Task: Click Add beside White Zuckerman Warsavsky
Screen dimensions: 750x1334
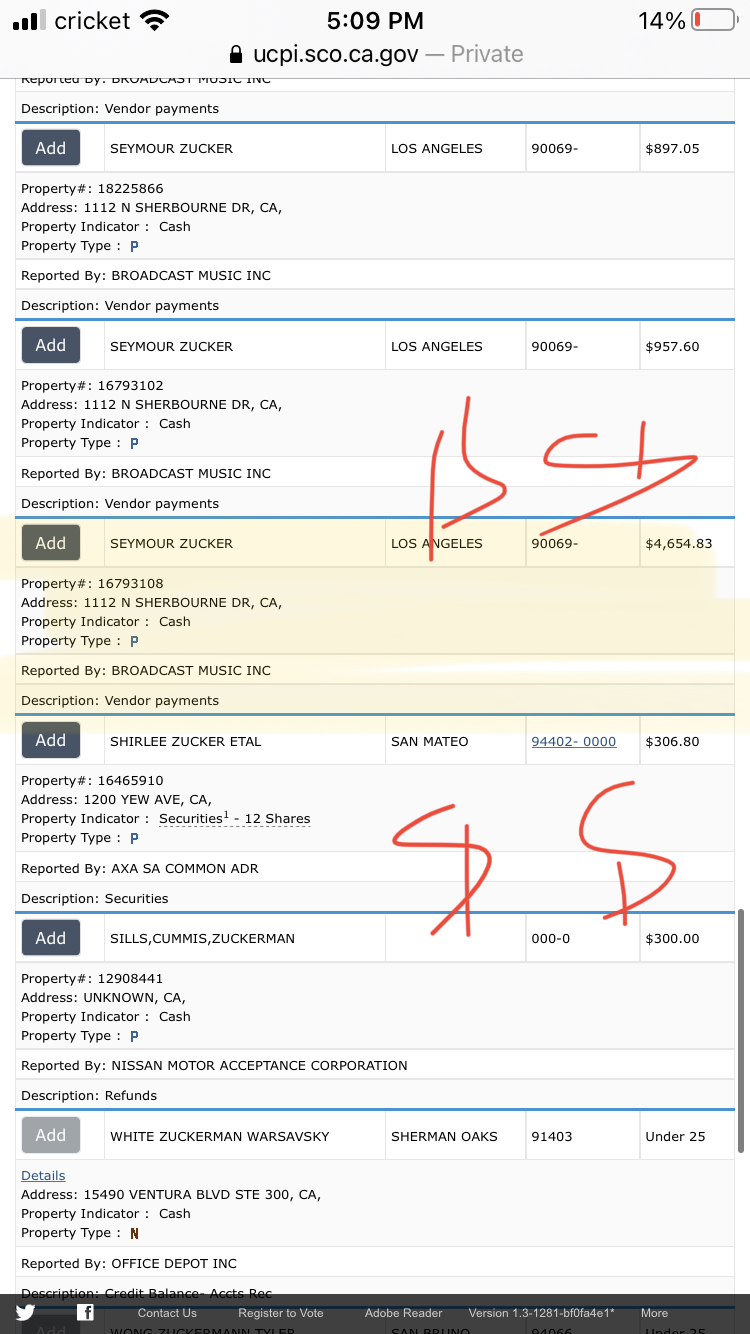Action: (x=51, y=1135)
